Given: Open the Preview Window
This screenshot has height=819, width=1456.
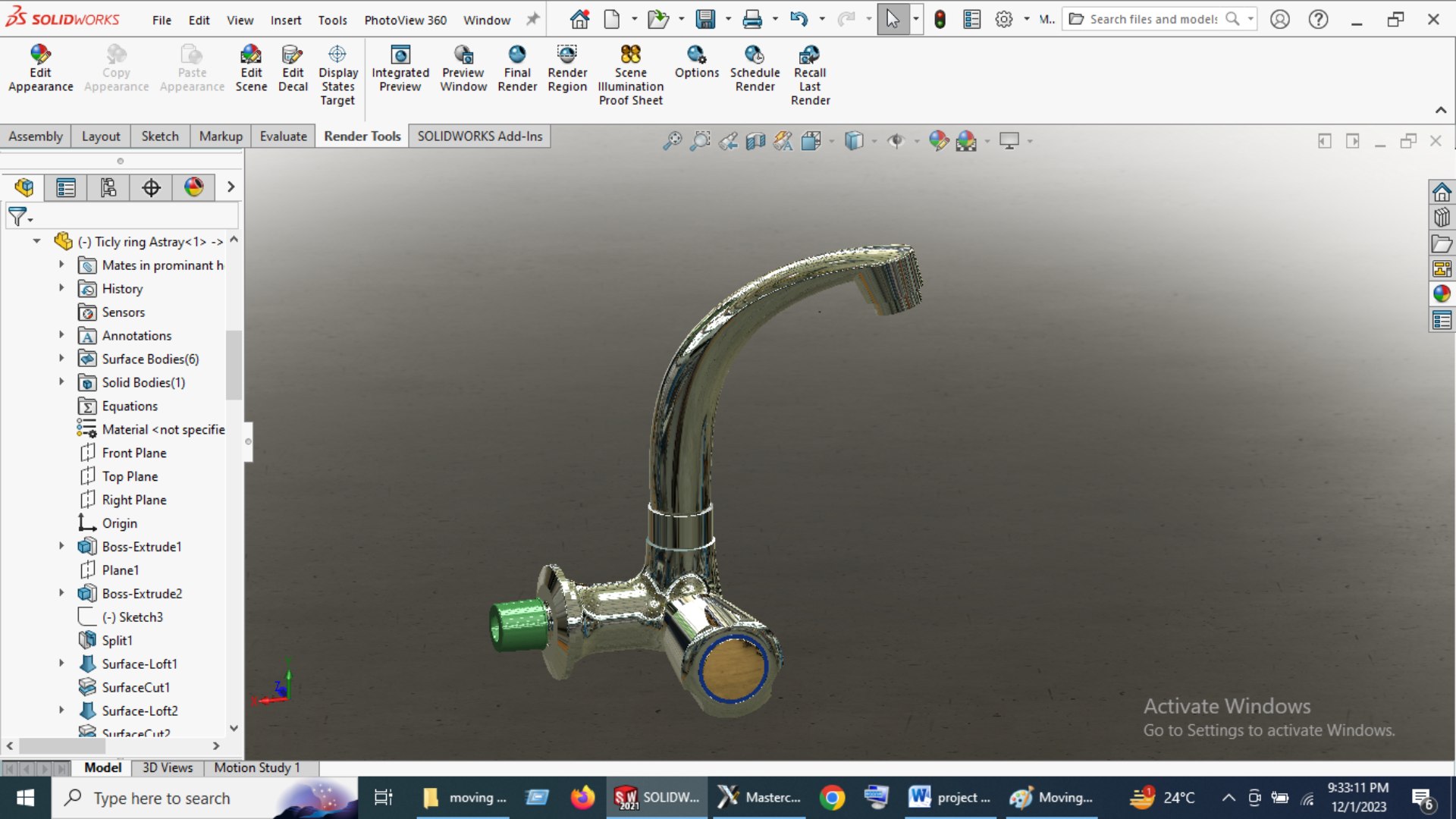Looking at the screenshot, I should 463,68.
